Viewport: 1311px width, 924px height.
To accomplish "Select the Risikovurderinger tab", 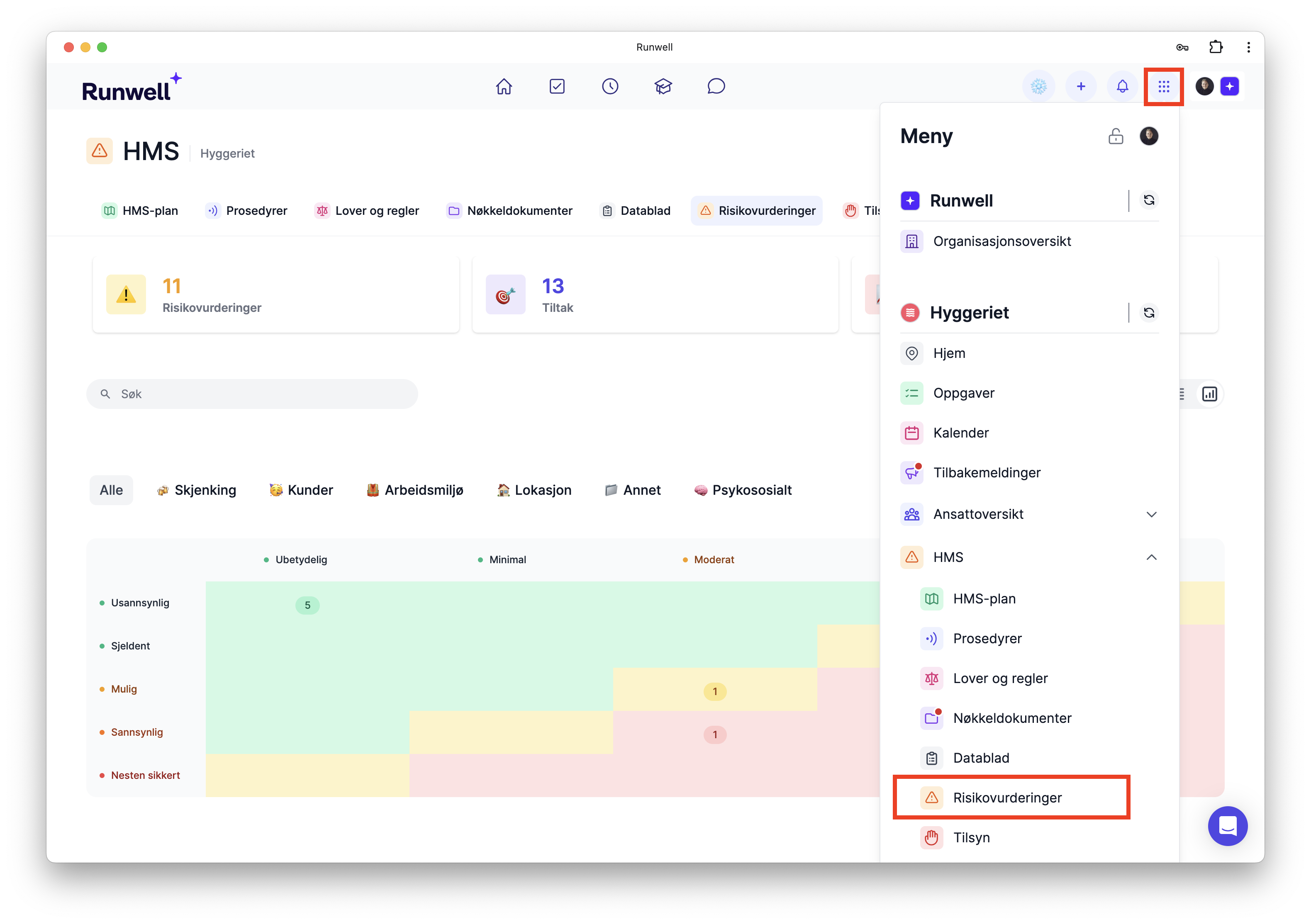I will (x=757, y=211).
